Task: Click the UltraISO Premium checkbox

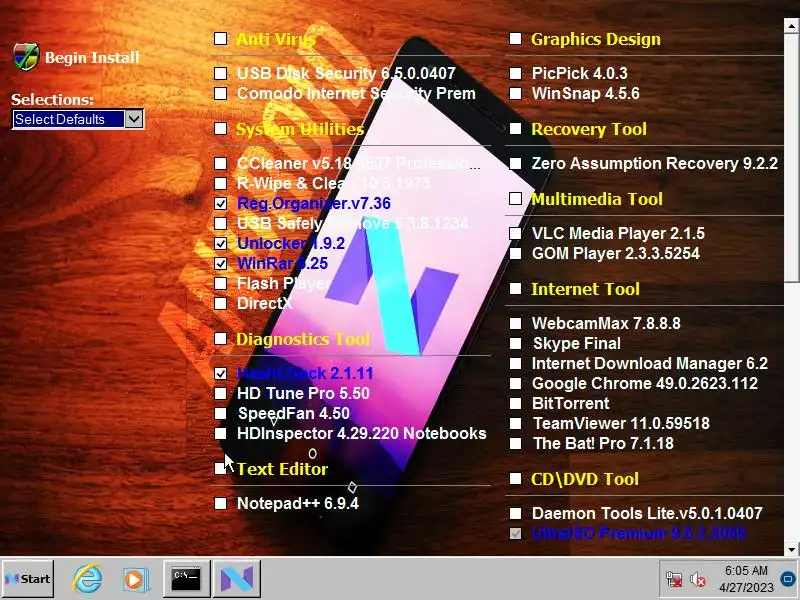Action: point(516,533)
